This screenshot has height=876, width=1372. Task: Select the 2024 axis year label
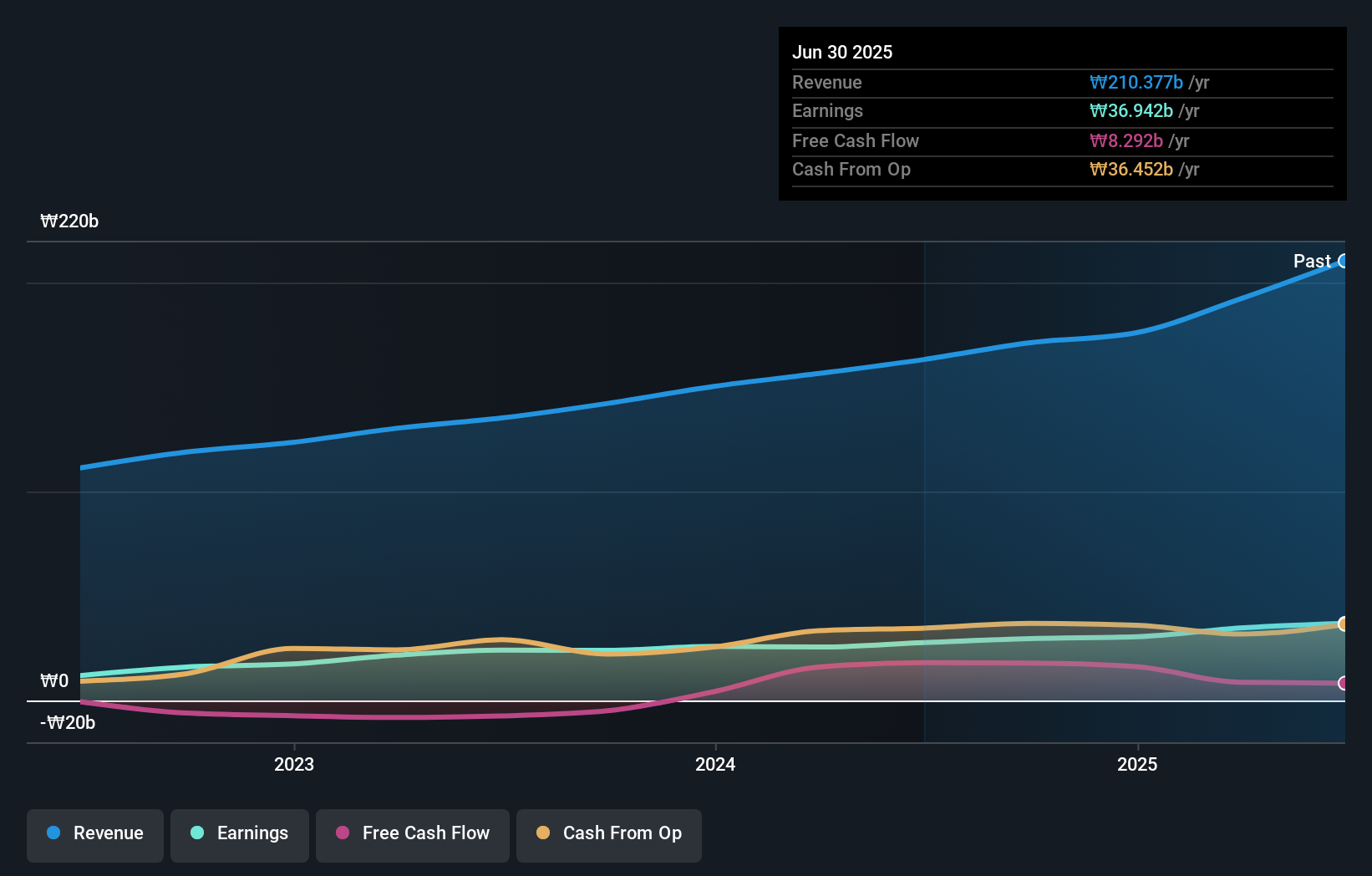tap(715, 764)
